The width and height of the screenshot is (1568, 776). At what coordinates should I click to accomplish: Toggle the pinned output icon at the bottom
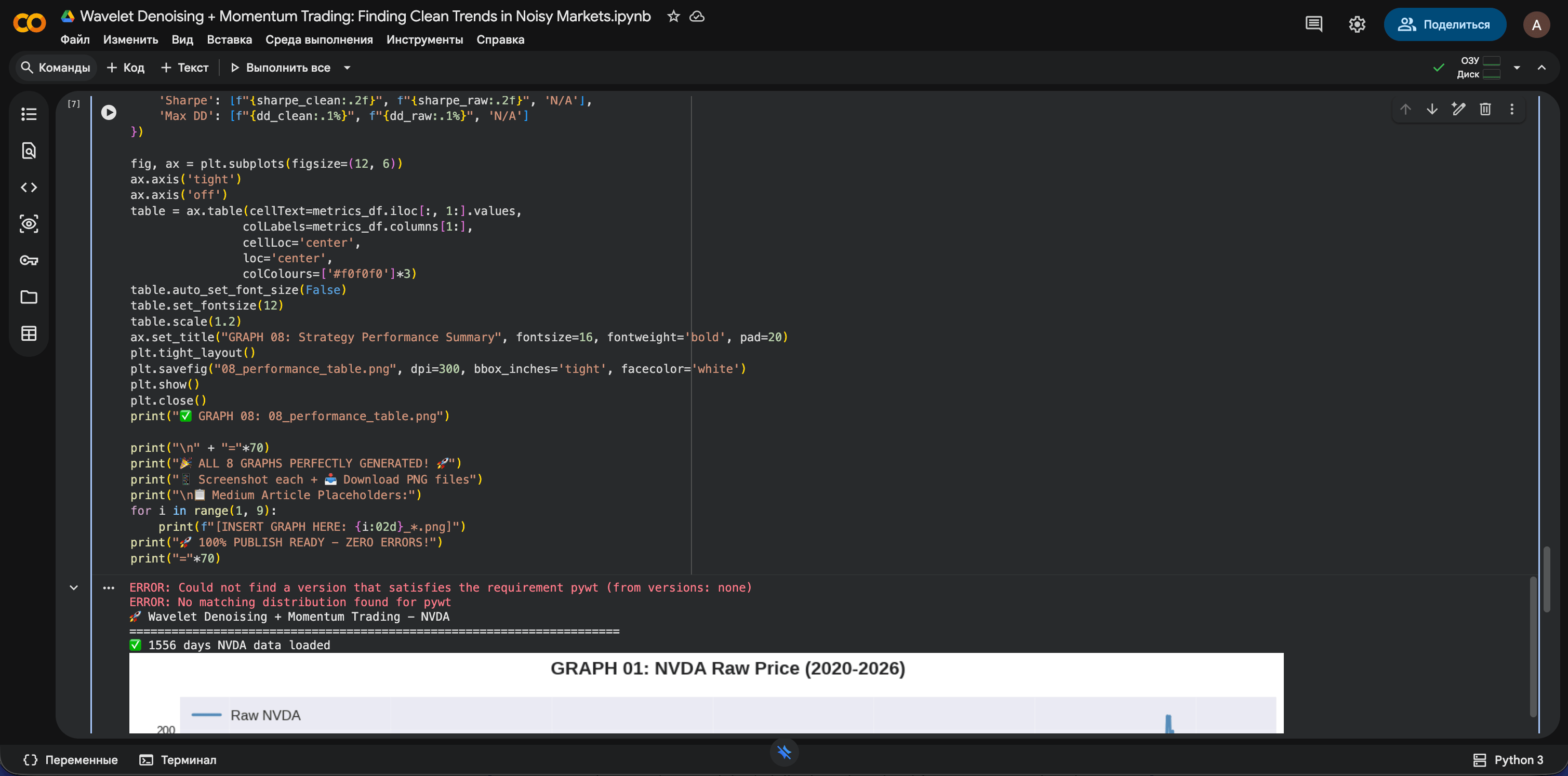[x=784, y=752]
